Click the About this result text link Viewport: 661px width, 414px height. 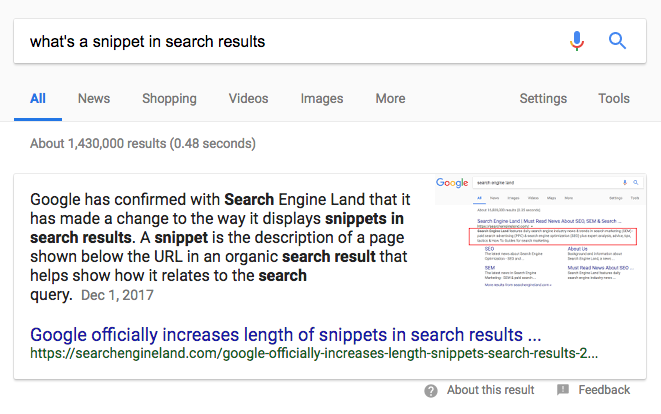click(491, 390)
